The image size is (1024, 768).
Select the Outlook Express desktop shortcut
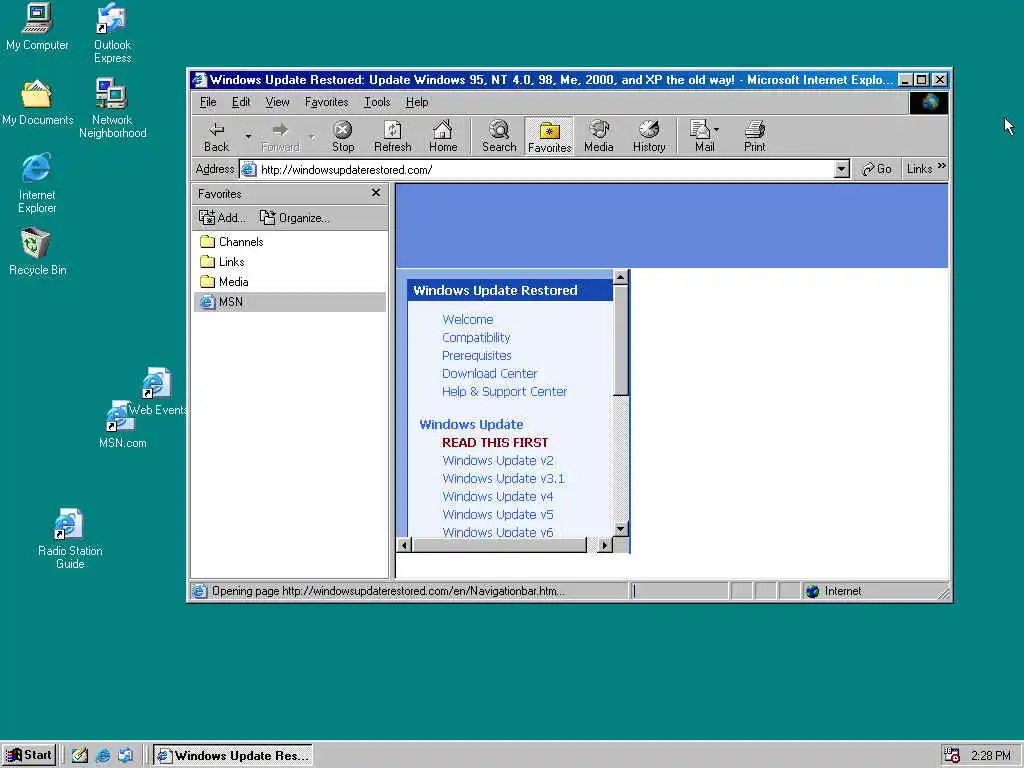coord(112,33)
